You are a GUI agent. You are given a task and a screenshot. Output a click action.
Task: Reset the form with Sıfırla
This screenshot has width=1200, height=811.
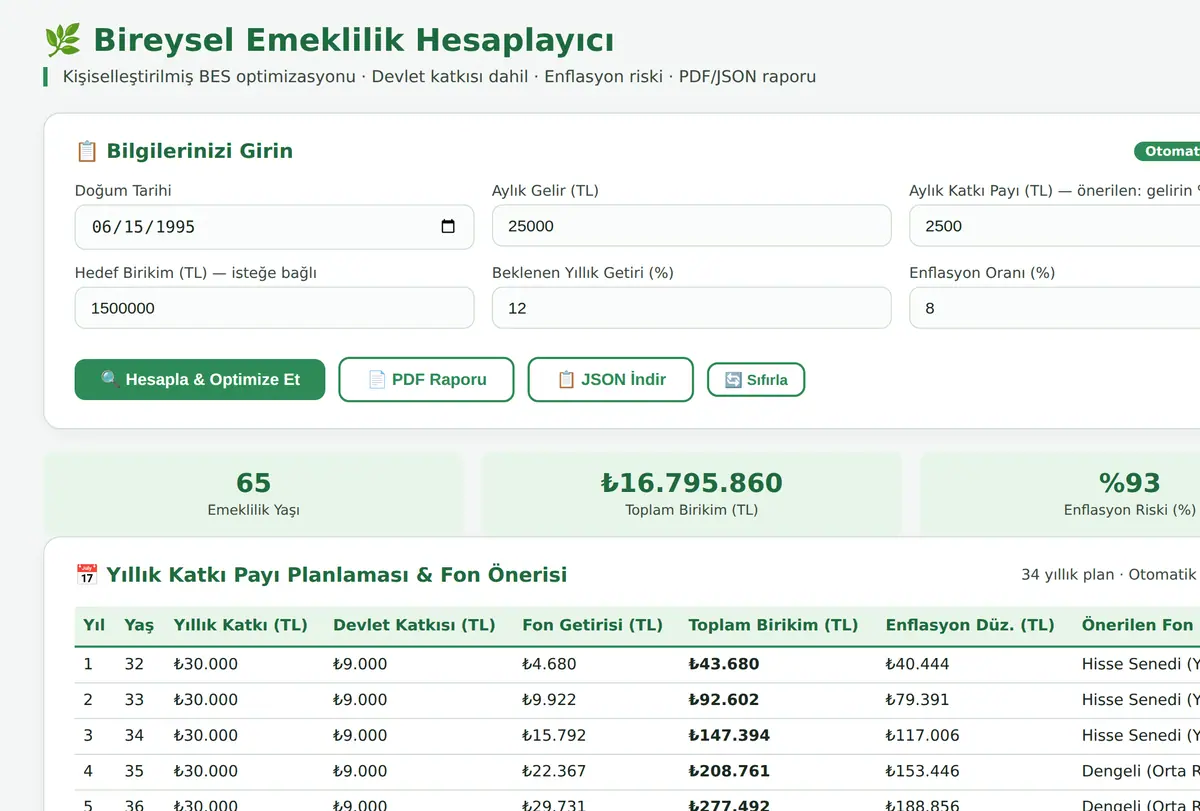756,380
